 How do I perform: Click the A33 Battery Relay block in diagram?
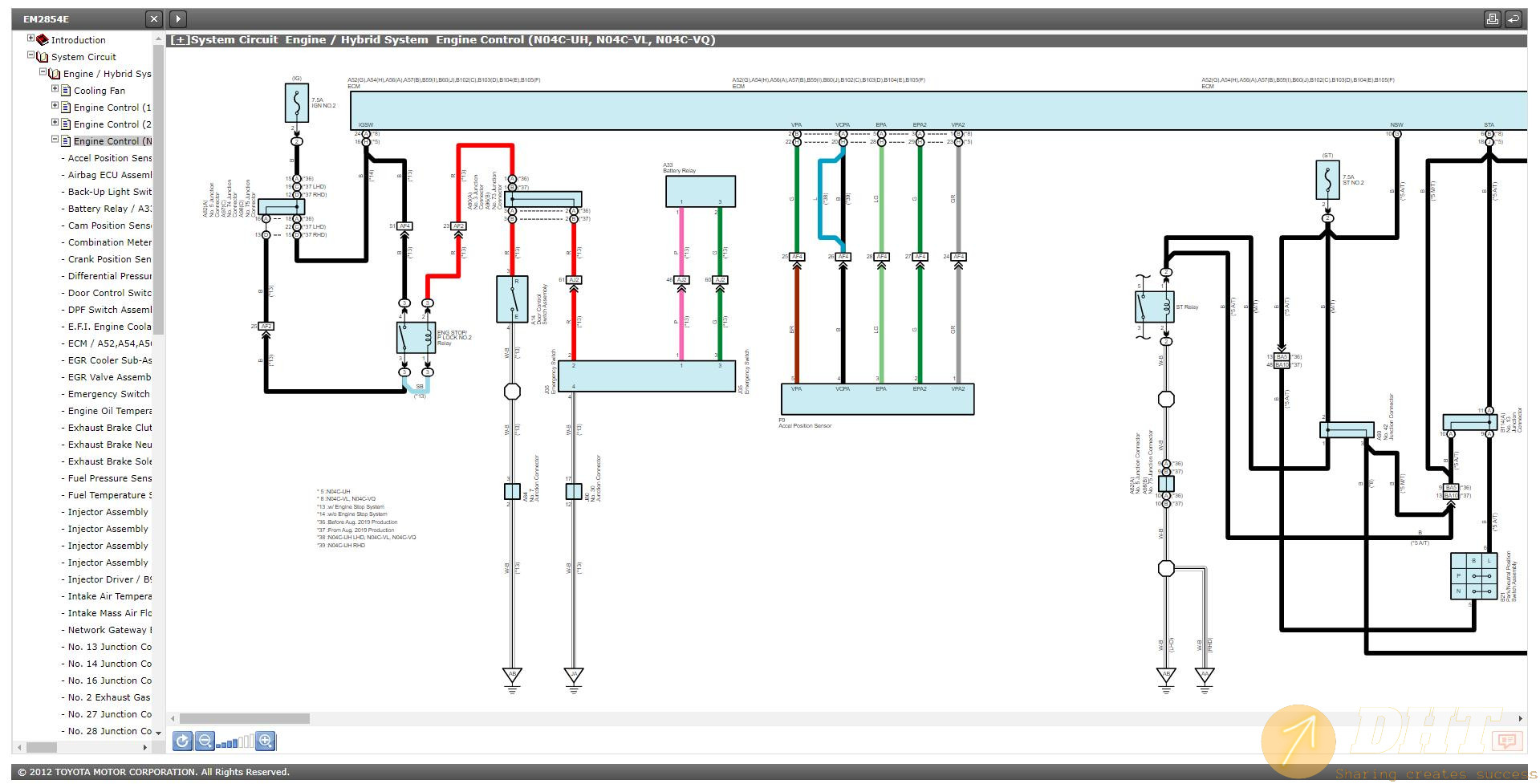pyautogui.click(x=700, y=192)
